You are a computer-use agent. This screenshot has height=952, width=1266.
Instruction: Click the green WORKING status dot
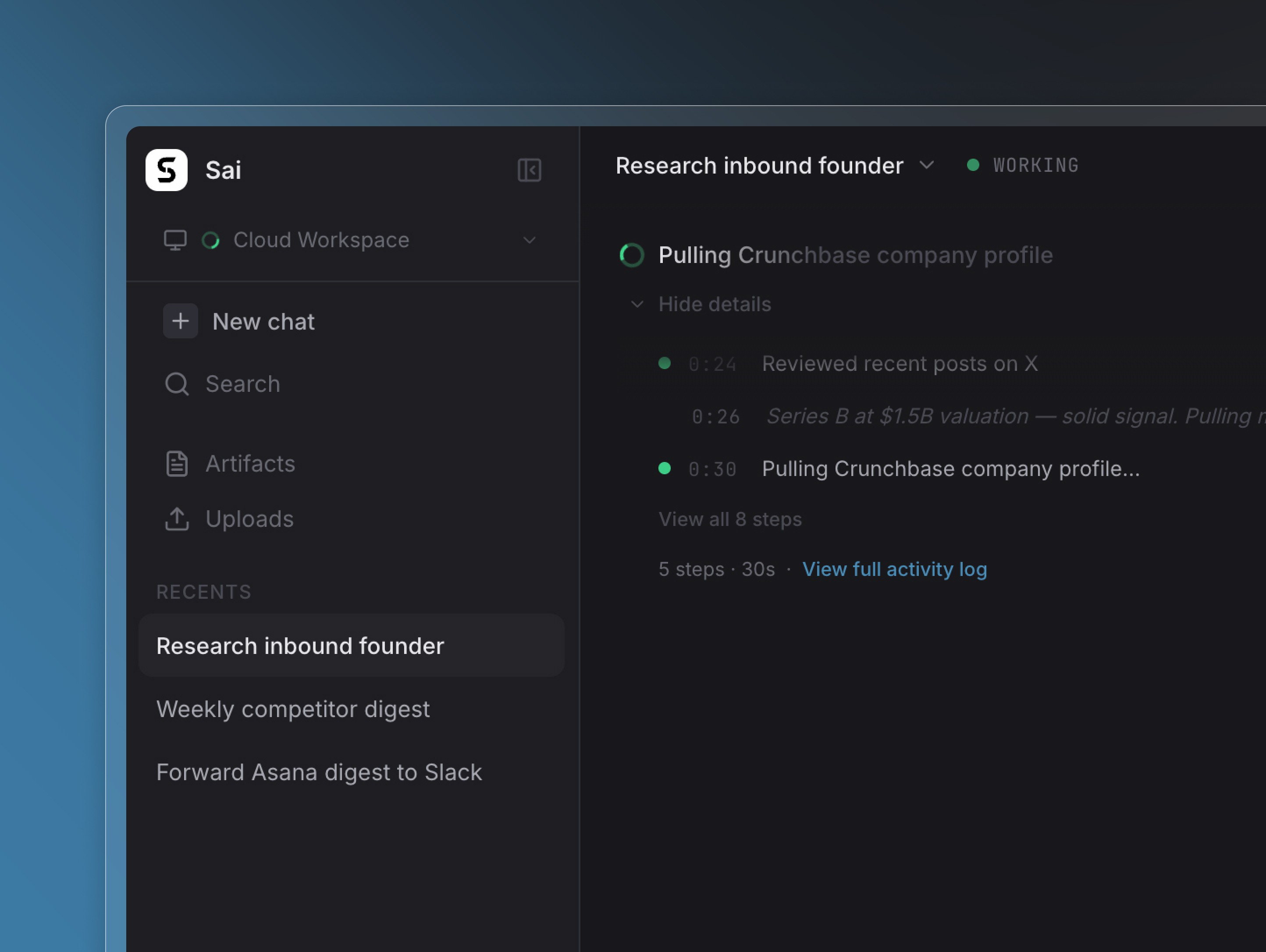click(972, 165)
